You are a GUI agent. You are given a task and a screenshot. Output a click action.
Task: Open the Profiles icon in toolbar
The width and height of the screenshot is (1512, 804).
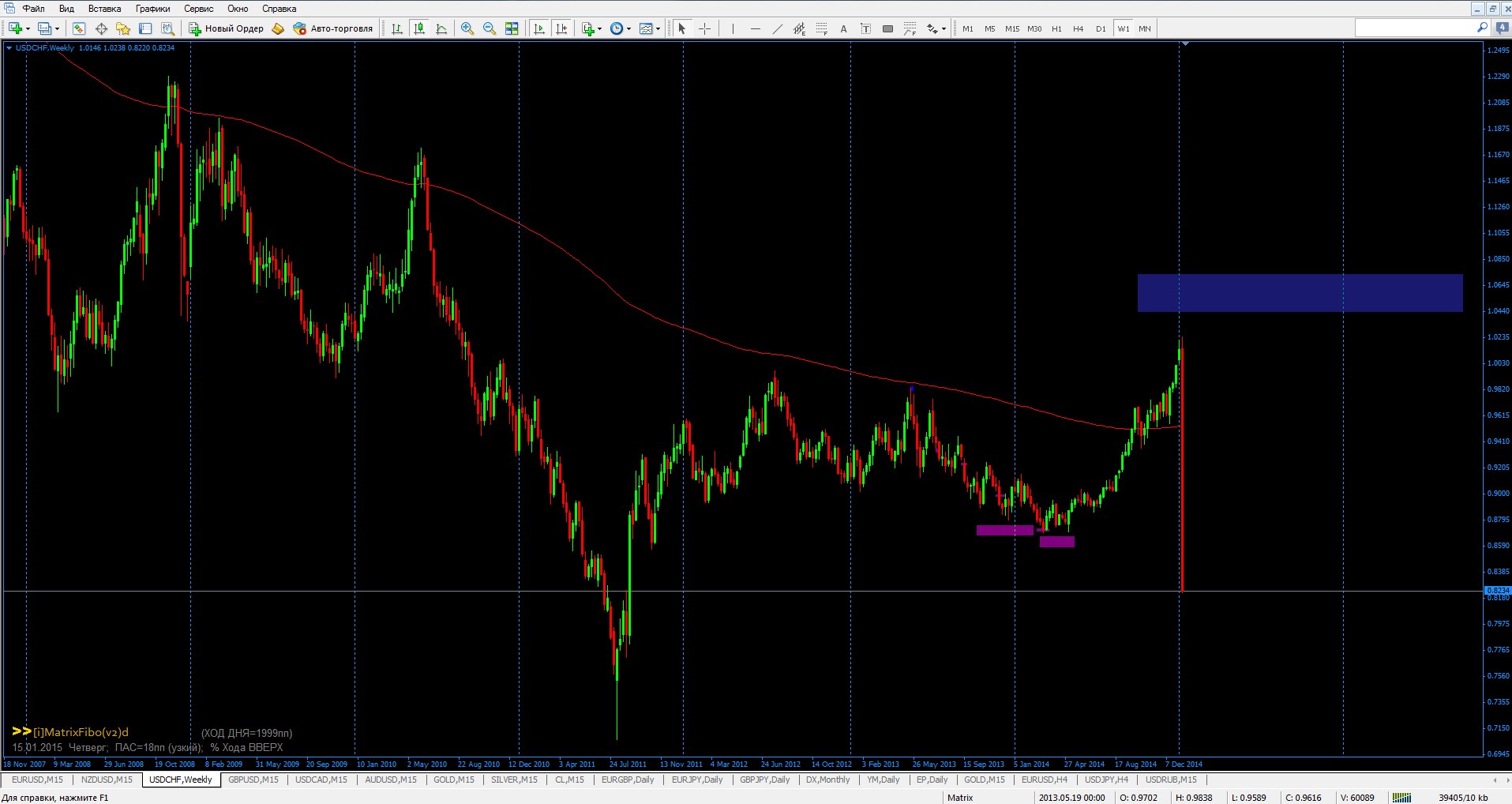(44, 28)
